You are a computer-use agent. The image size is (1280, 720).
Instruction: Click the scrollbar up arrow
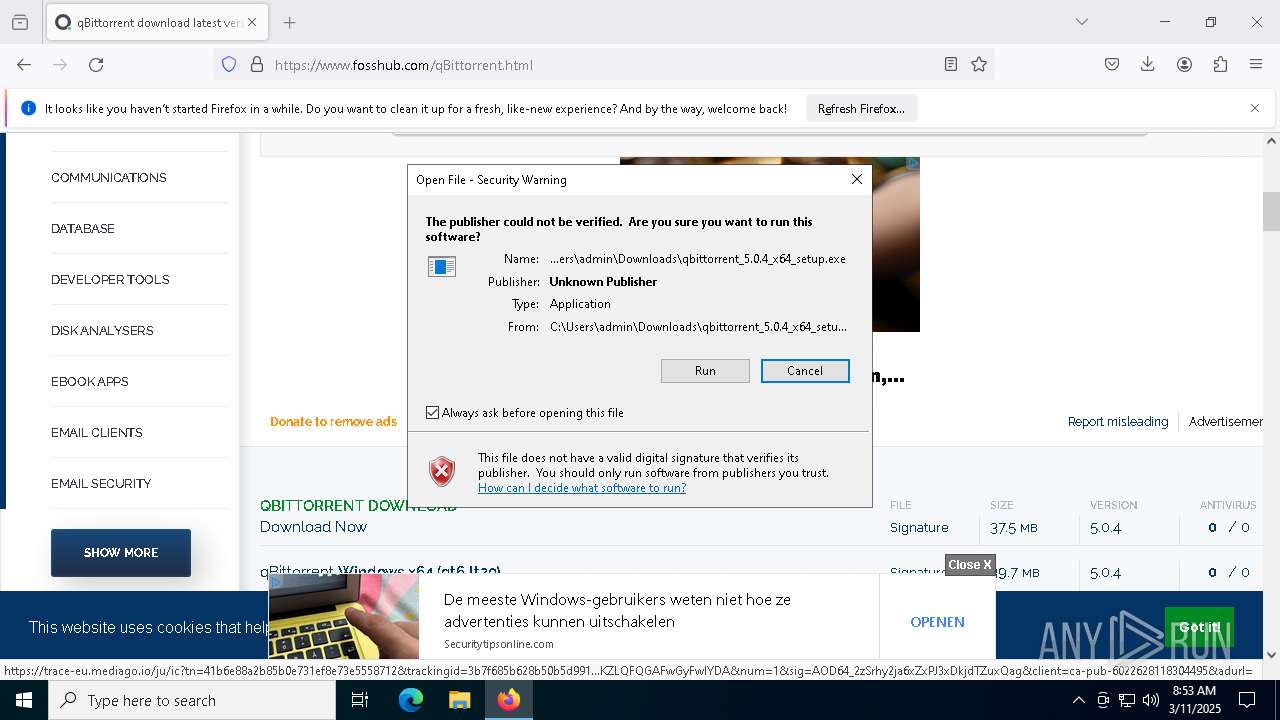tap(1271, 141)
